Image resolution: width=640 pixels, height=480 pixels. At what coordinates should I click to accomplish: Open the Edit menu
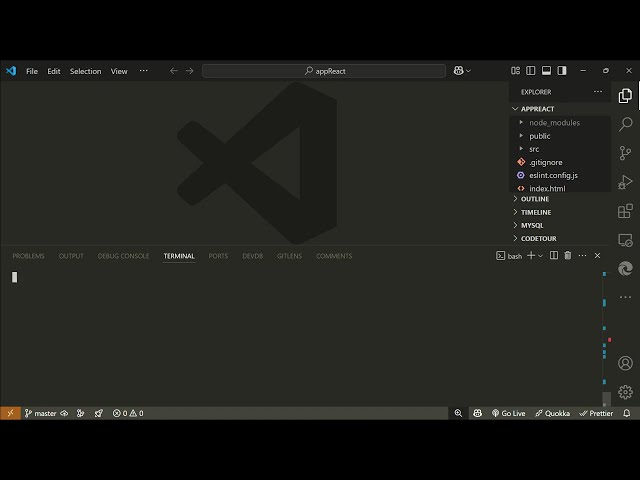click(x=54, y=71)
